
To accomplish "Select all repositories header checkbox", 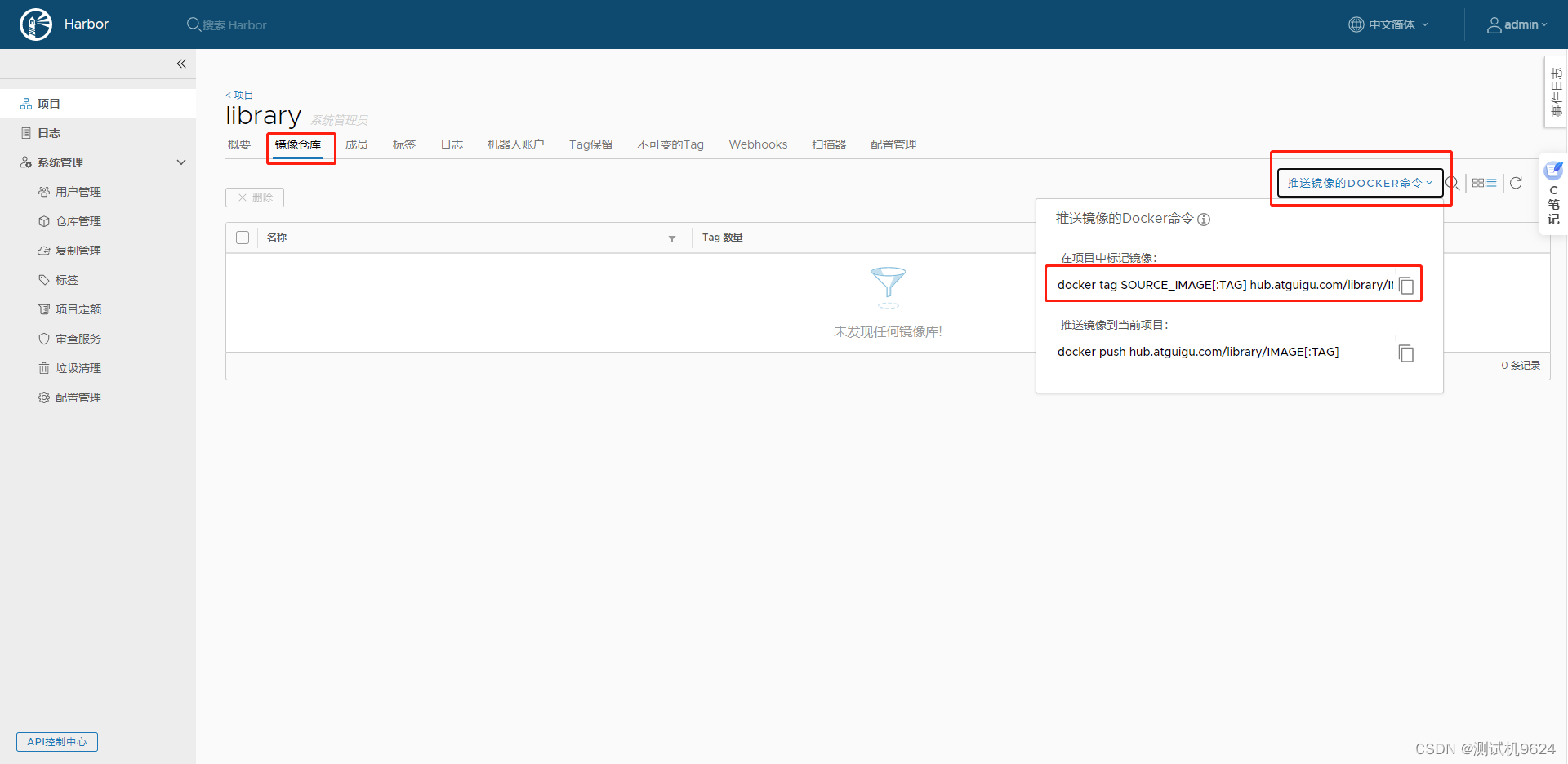I will click(x=243, y=238).
